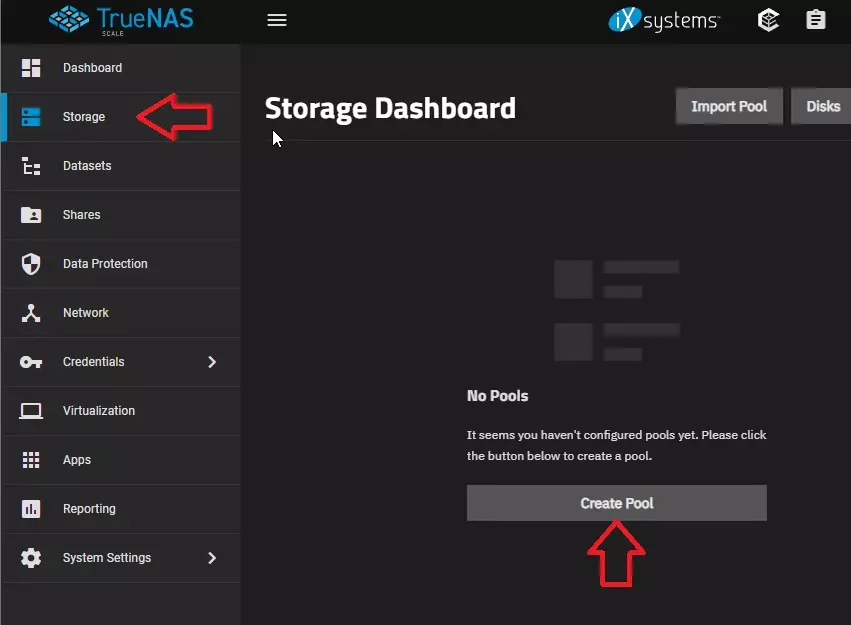Toggle the sidebar with the hamburger menu
Viewport: 851px width, 625px height.
coord(277,18)
